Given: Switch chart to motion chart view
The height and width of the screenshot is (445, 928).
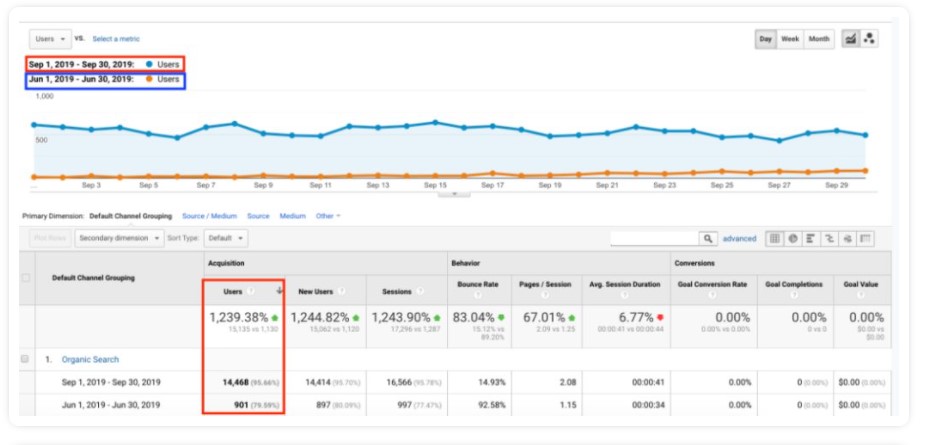Looking at the screenshot, I should (869, 39).
